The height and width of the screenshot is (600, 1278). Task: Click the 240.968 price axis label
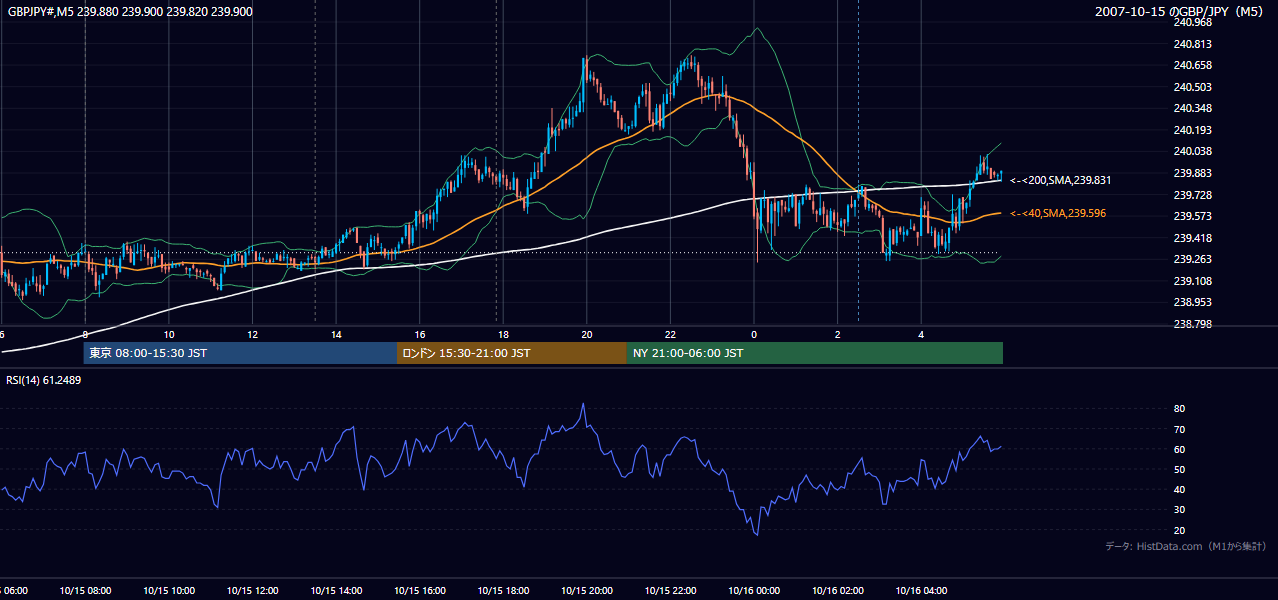click(1193, 22)
